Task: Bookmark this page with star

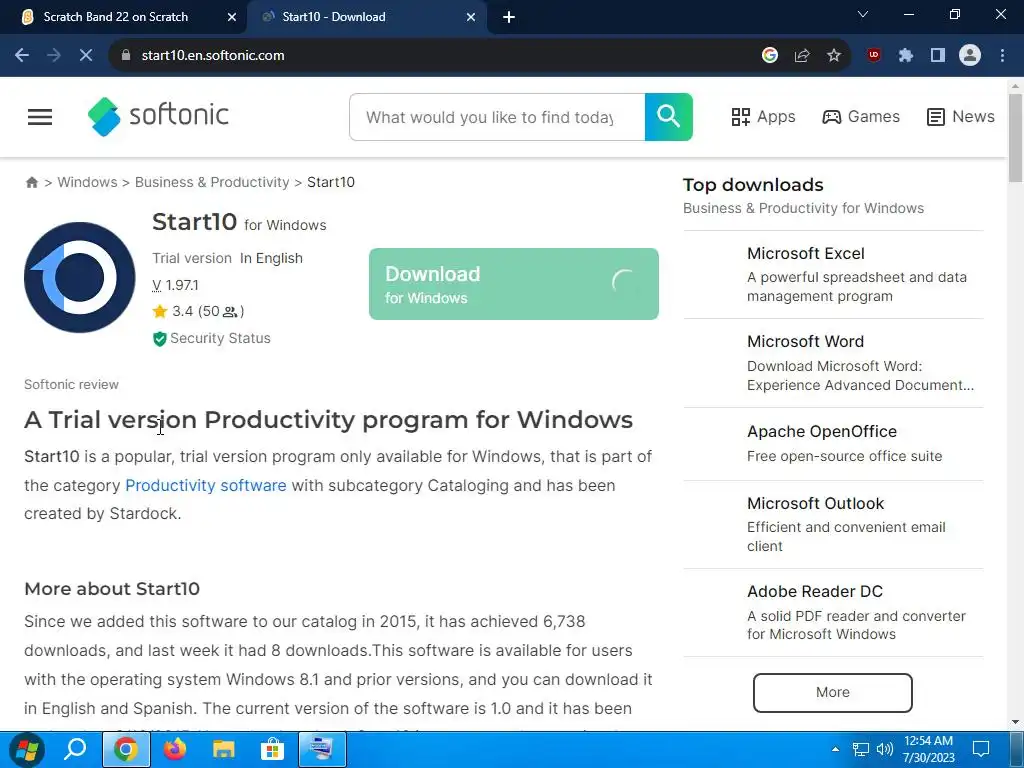Action: click(834, 56)
